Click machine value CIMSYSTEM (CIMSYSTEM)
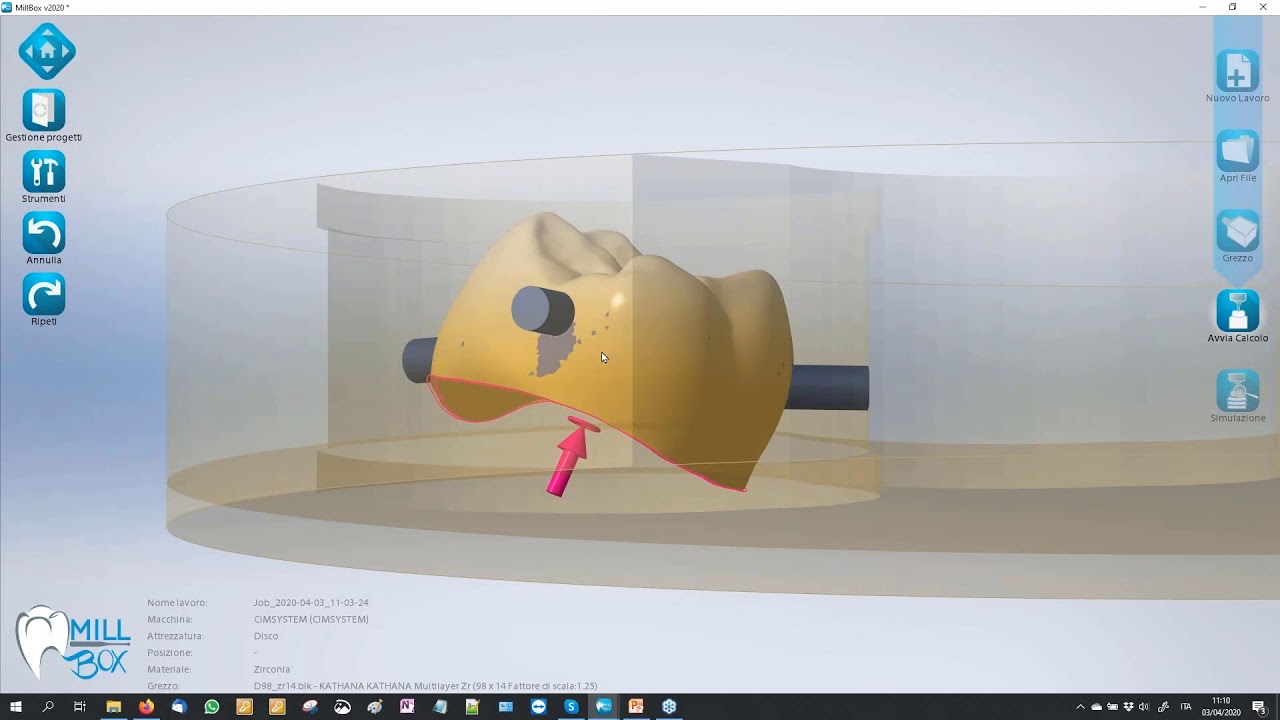The height and width of the screenshot is (720, 1280). click(311, 620)
